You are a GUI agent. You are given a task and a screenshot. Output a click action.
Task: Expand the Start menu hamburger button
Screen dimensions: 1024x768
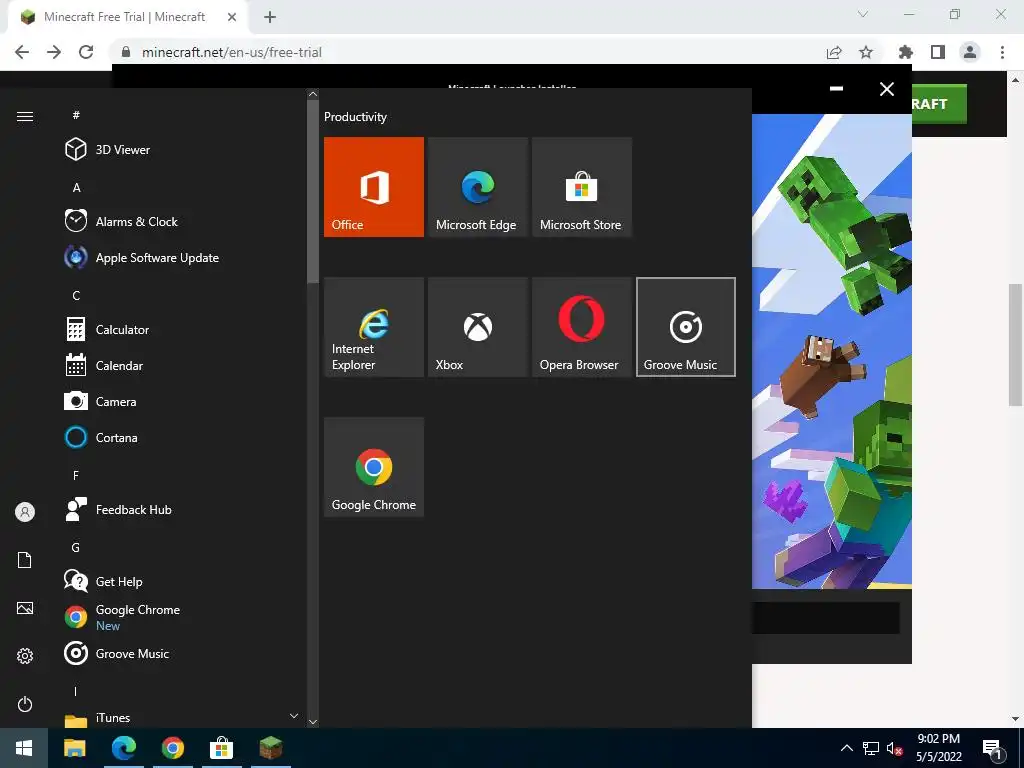[x=25, y=116]
